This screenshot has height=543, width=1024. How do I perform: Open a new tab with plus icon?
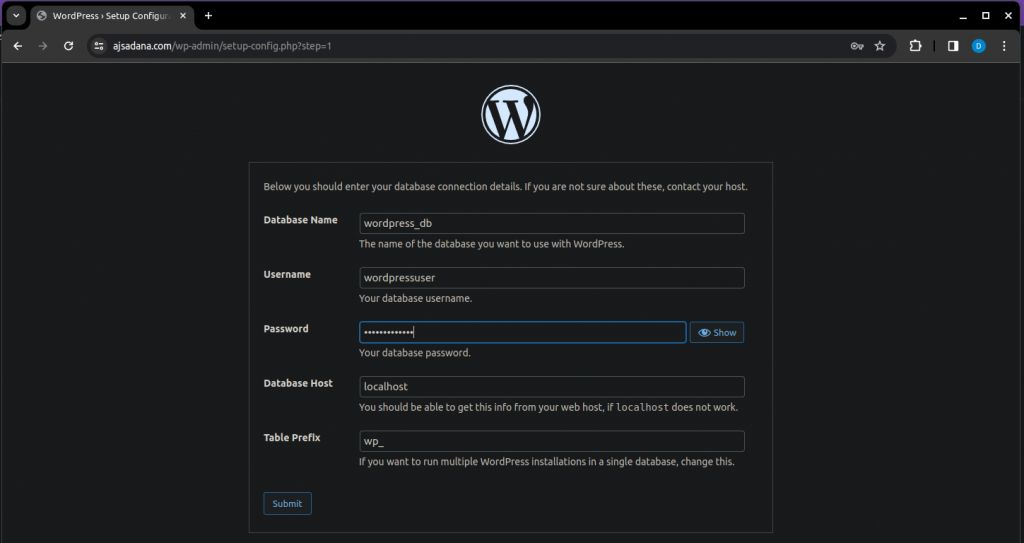208,16
